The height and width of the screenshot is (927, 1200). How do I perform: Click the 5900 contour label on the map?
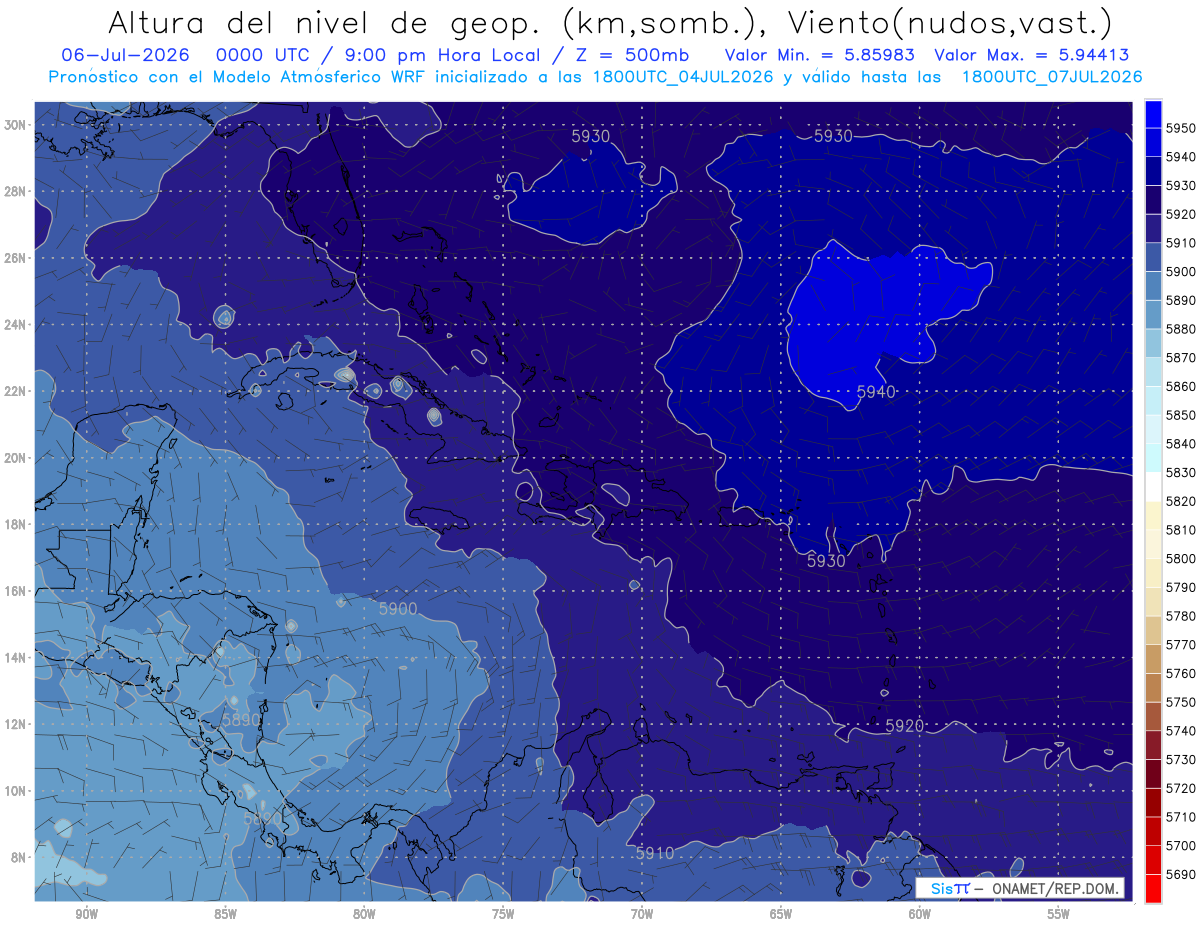pyautogui.click(x=398, y=608)
